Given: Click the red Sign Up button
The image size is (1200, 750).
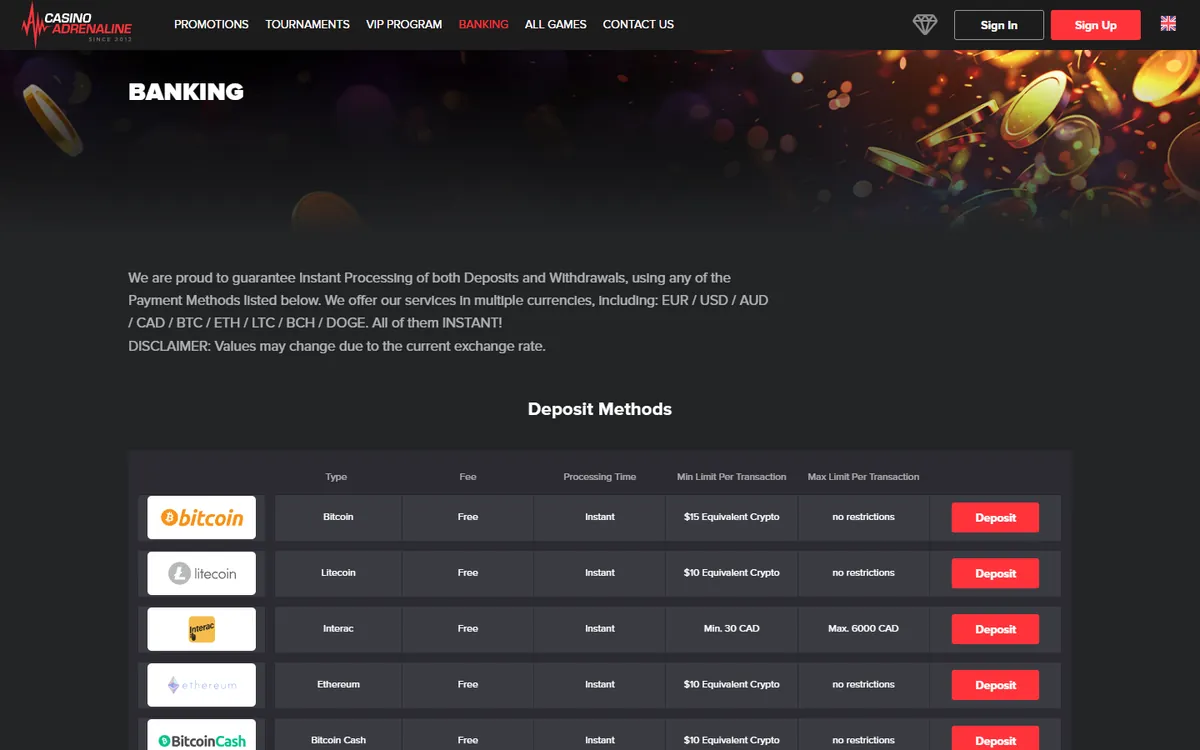Looking at the screenshot, I should click(x=1096, y=25).
